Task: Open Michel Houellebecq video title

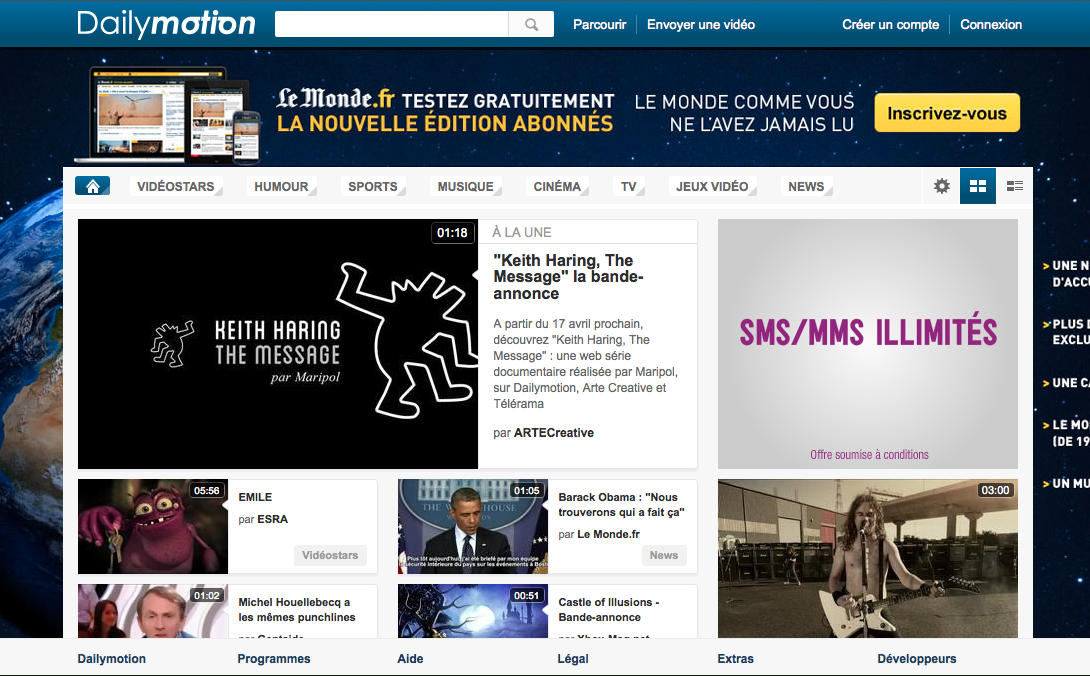Action: 297,610
